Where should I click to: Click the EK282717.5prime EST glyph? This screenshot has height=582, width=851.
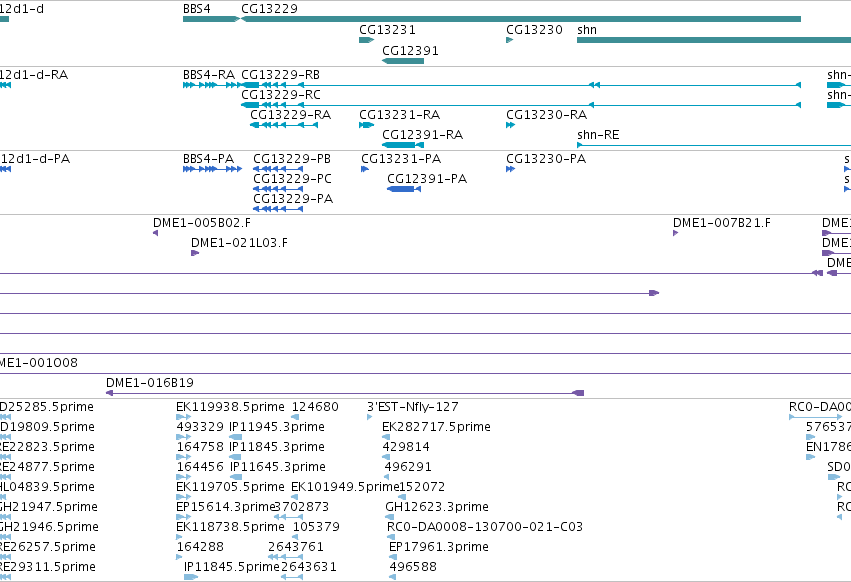point(386,436)
